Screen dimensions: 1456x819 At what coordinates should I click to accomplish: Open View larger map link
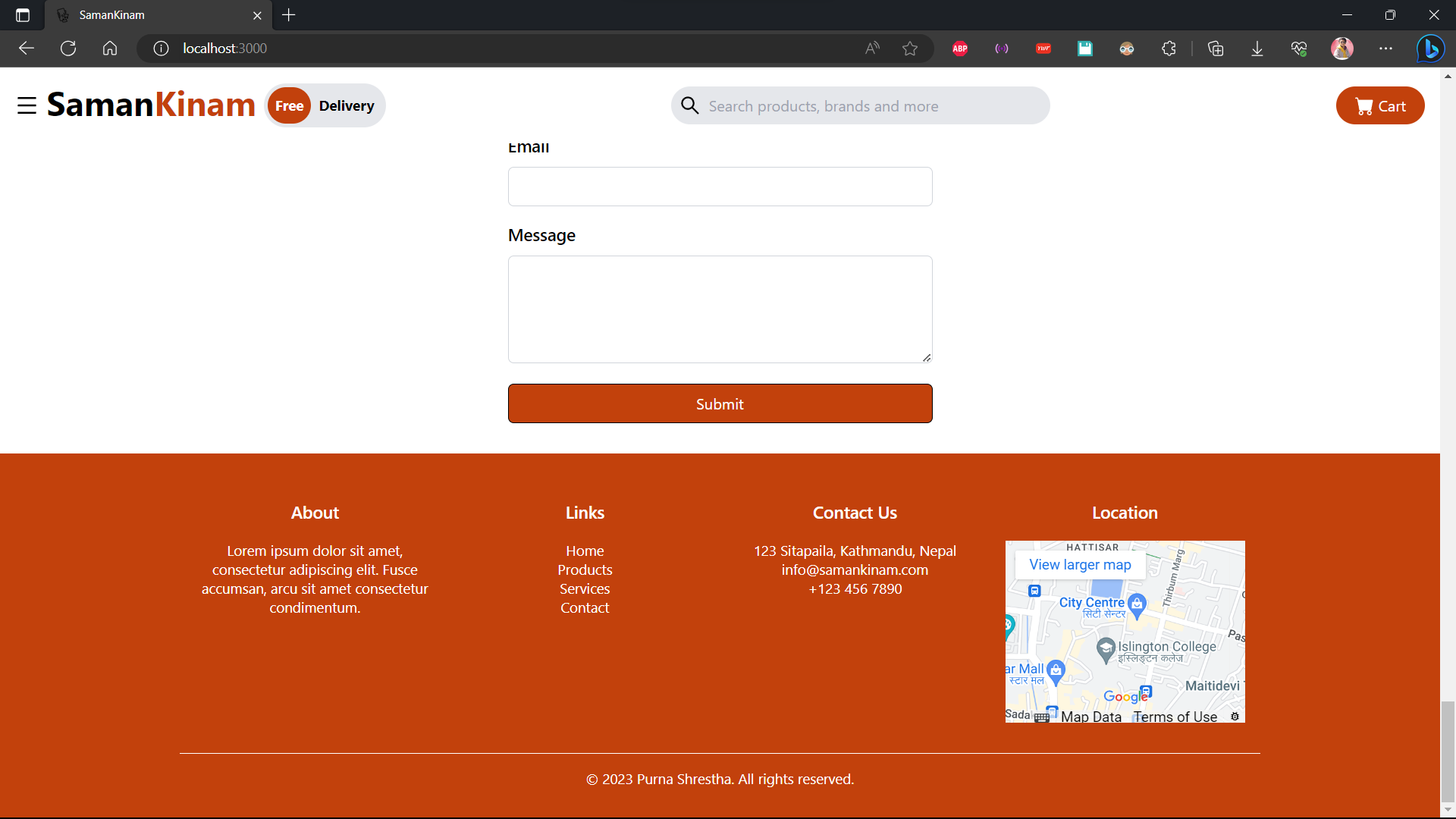(1080, 565)
